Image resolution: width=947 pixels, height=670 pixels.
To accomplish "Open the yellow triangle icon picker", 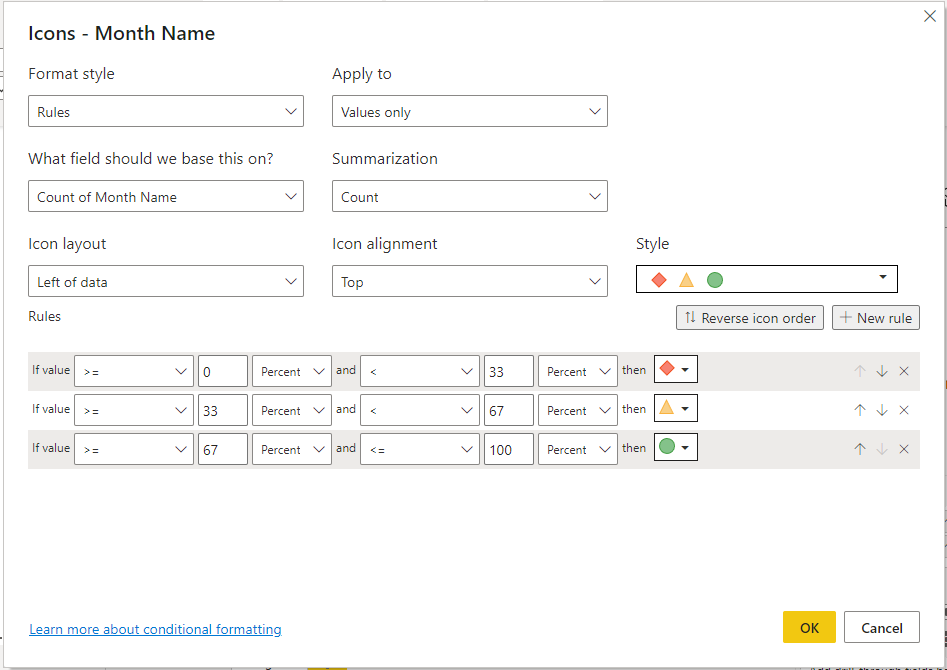I will (676, 408).
